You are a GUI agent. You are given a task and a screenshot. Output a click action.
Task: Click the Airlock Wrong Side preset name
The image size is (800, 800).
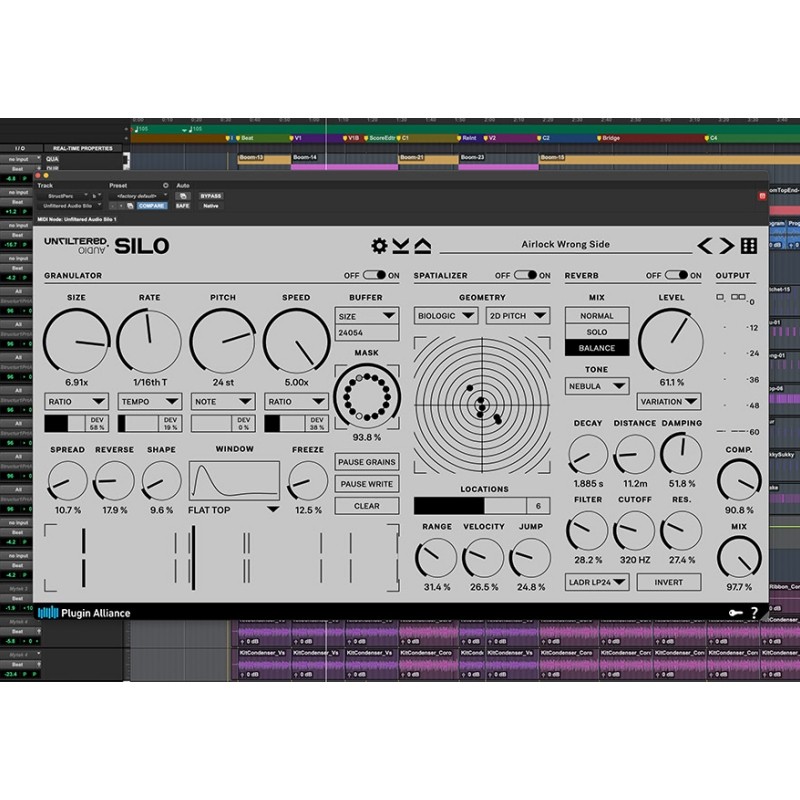[565, 244]
